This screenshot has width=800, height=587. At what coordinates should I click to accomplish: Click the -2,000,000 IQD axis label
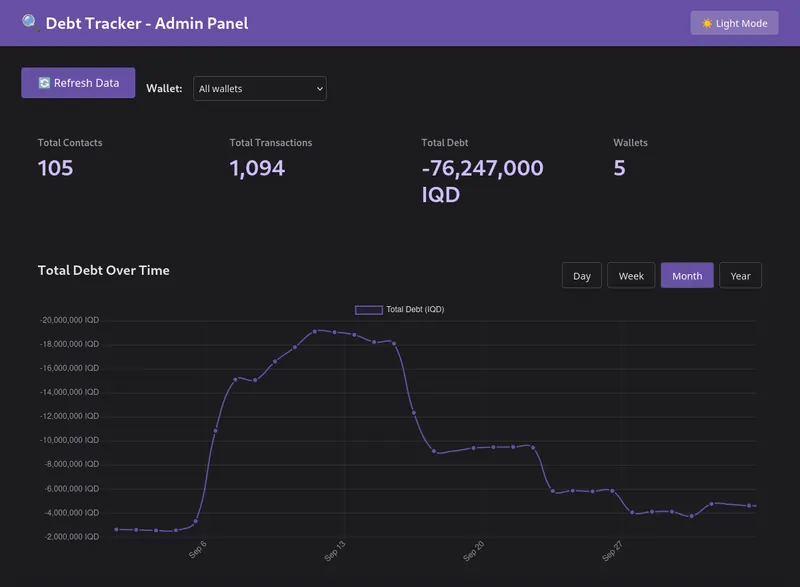click(x=71, y=537)
